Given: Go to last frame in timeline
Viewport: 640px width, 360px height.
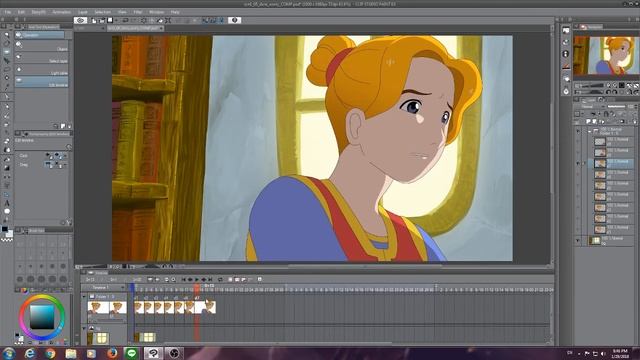Looking at the screenshot, I should [210, 280].
